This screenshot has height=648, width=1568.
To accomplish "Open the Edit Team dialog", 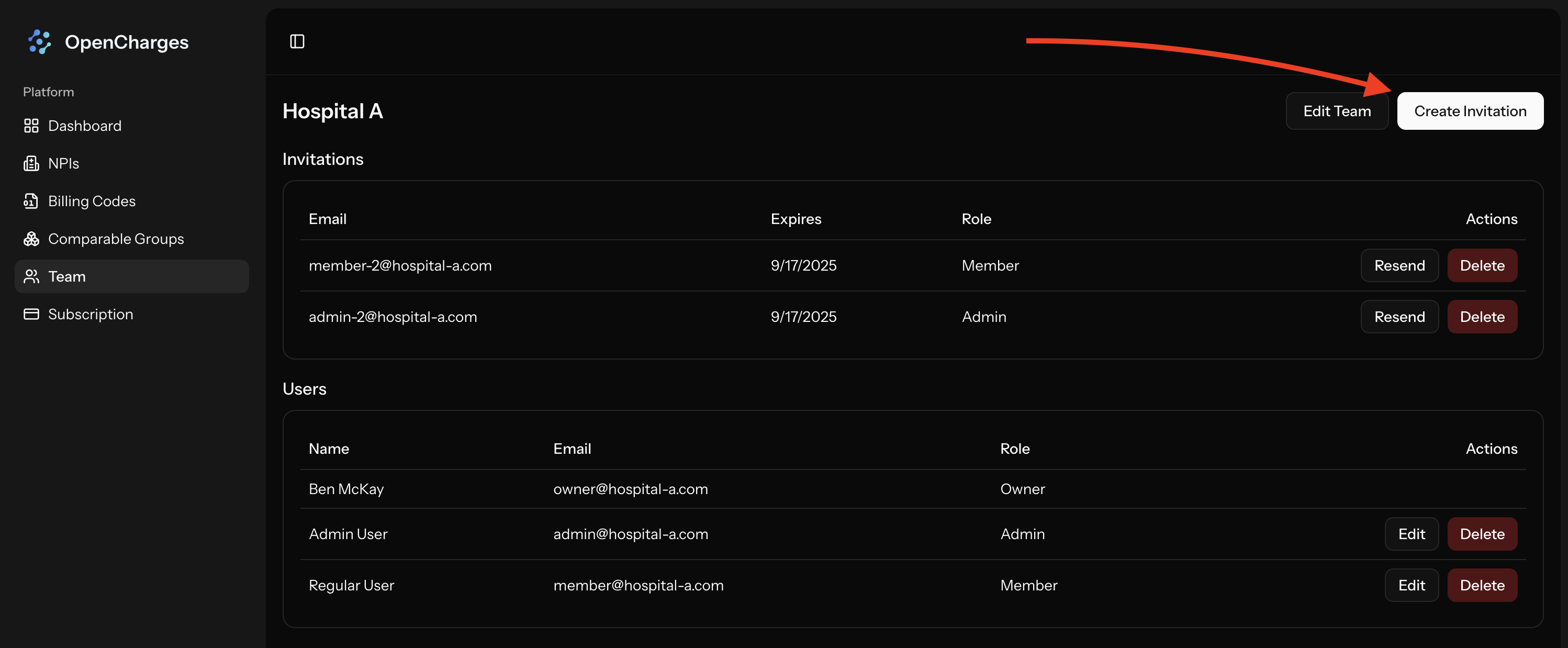I will (1337, 111).
